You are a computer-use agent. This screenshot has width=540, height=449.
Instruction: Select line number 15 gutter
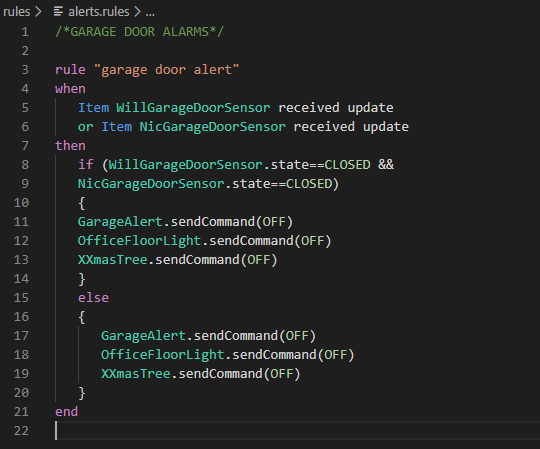point(21,298)
